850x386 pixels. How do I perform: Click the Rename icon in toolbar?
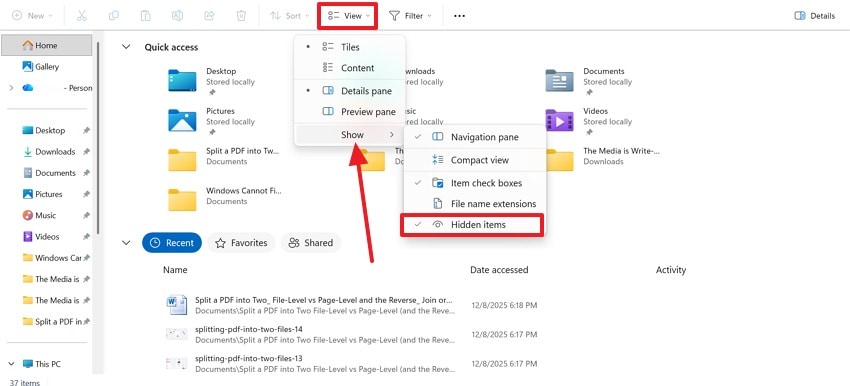177,16
